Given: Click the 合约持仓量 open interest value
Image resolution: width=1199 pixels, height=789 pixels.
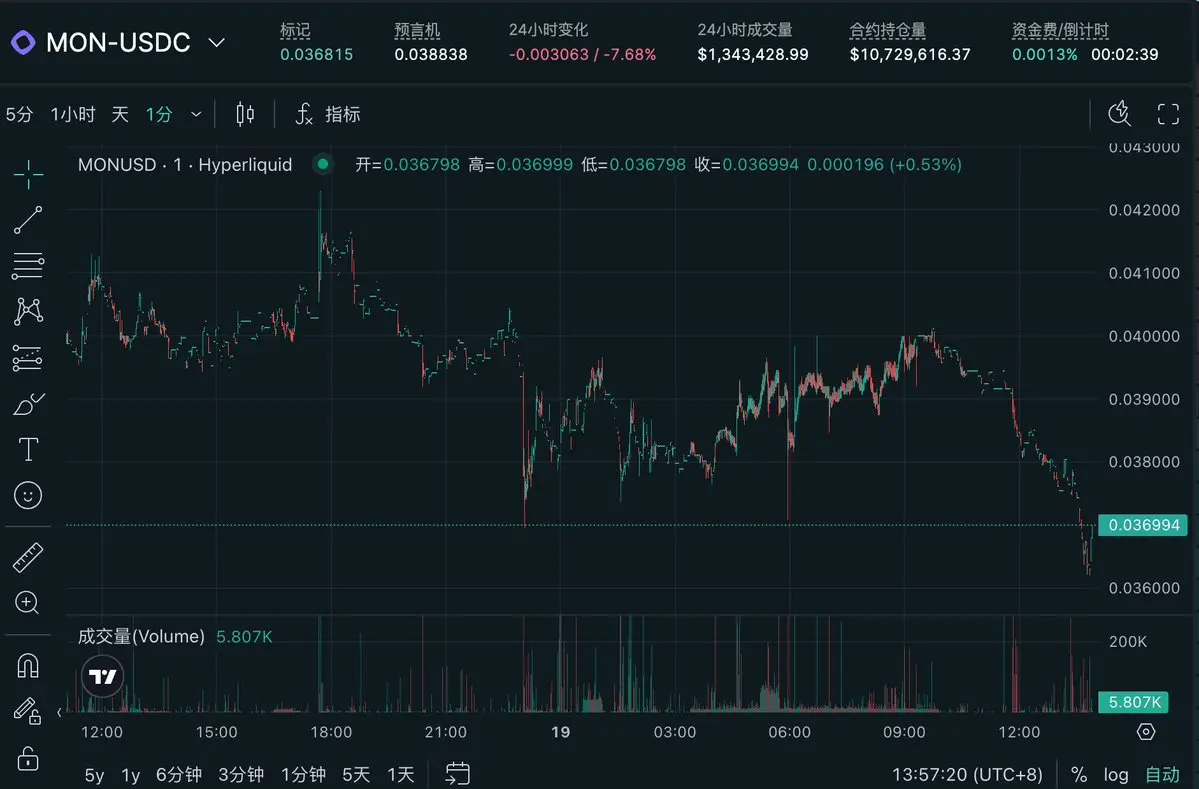Looking at the screenshot, I should pyautogui.click(x=910, y=54).
